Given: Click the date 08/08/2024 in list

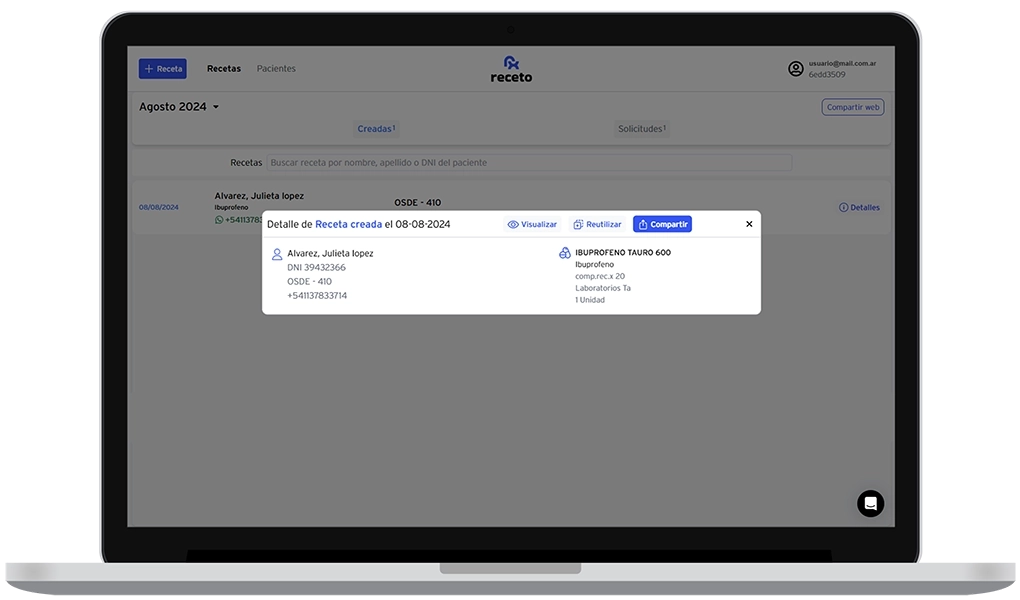Looking at the screenshot, I should [159, 208].
